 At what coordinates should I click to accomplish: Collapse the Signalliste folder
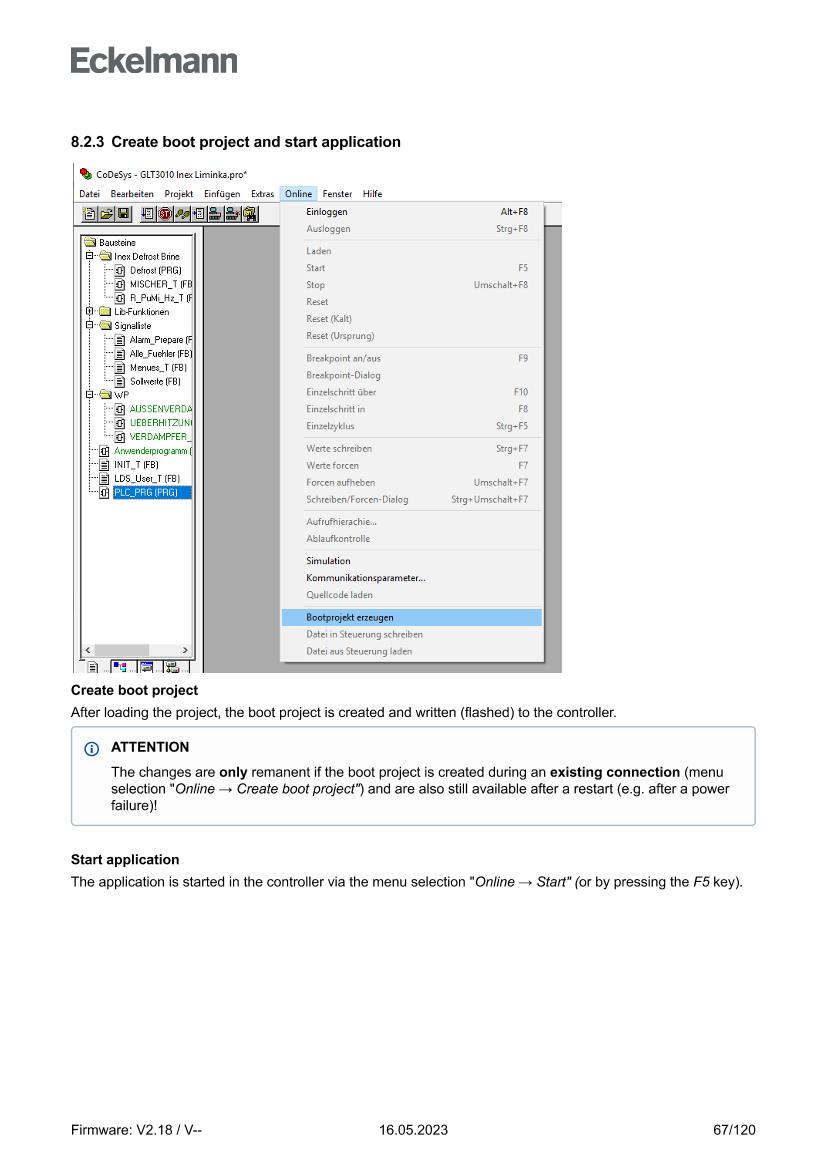click(x=90, y=325)
